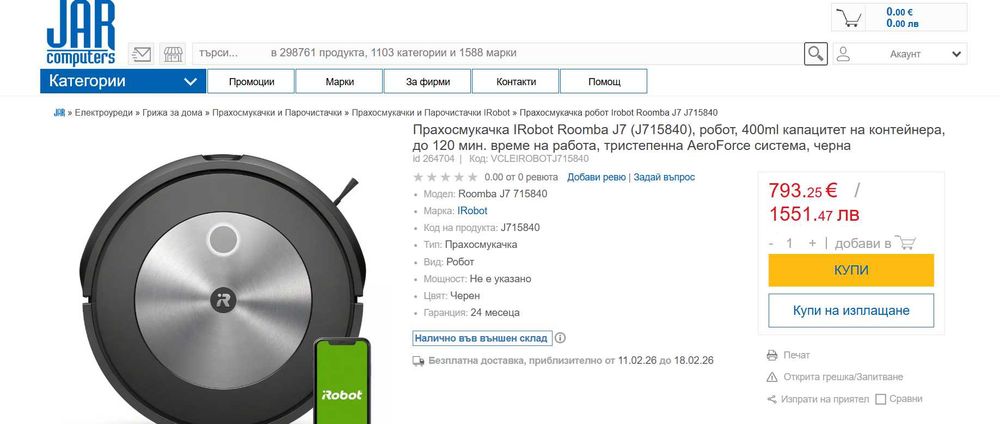Click the Задай въпрос link
The width and height of the screenshot is (1000, 424).
(664, 177)
